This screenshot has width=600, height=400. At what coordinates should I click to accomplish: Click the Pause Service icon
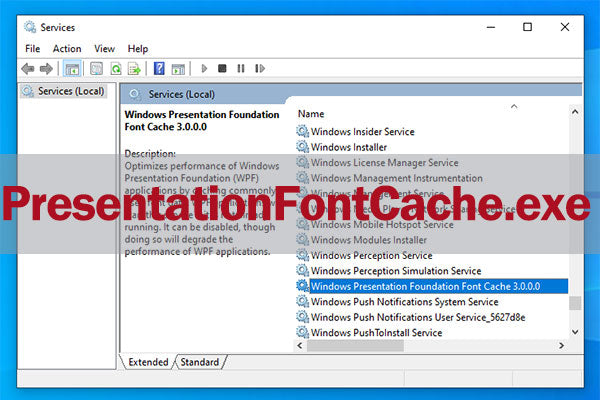[241, 69]
